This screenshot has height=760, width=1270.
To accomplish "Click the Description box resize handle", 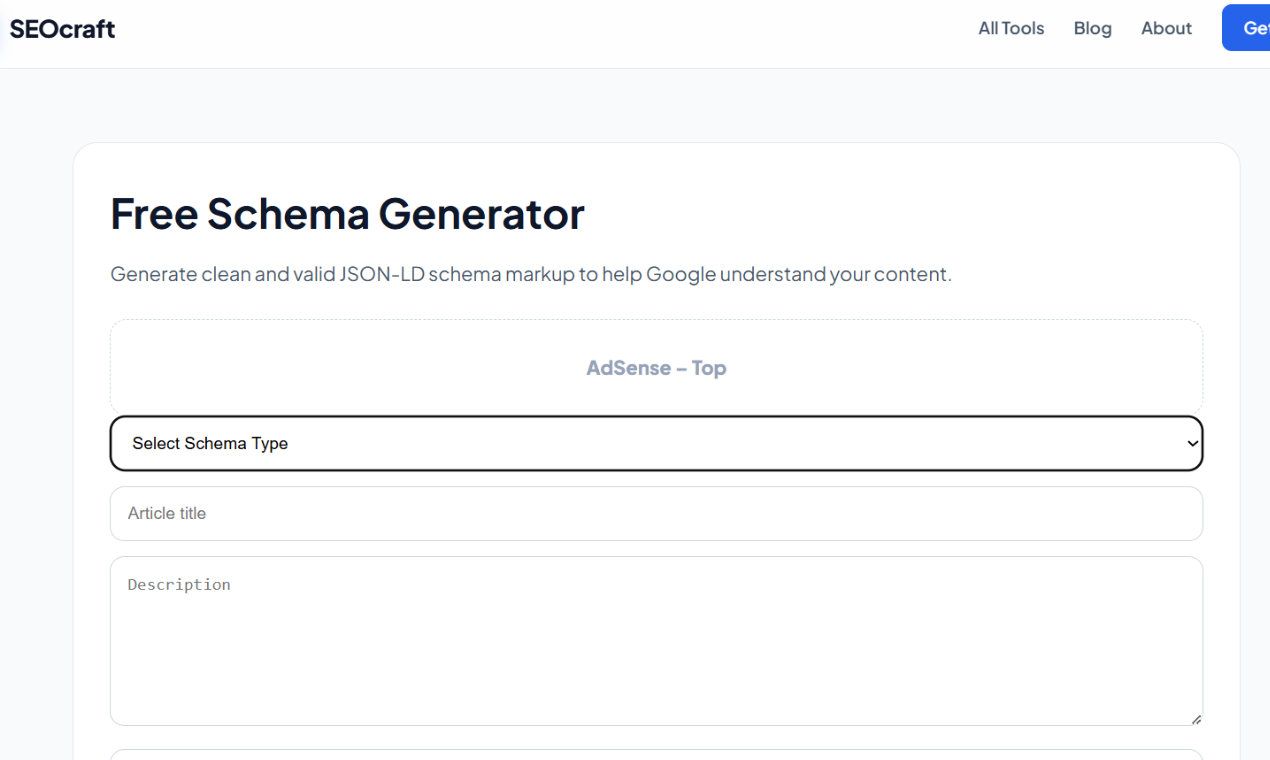I will [x=1196, y=718].
